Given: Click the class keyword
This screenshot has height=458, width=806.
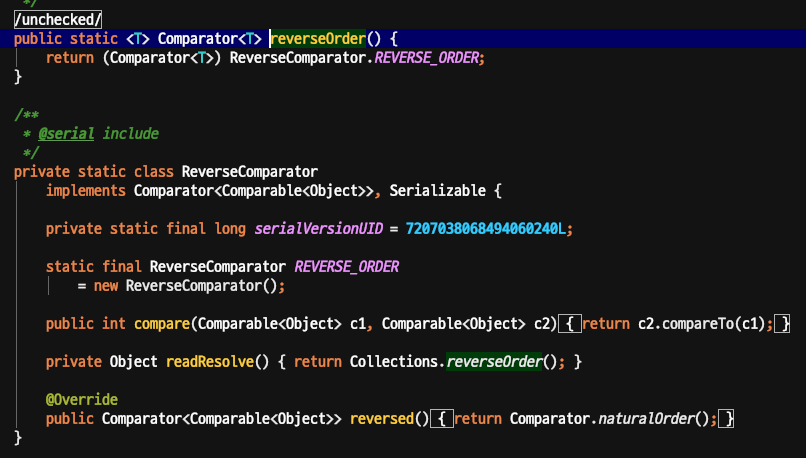Looking at the screenshot, I should (154, 172).
